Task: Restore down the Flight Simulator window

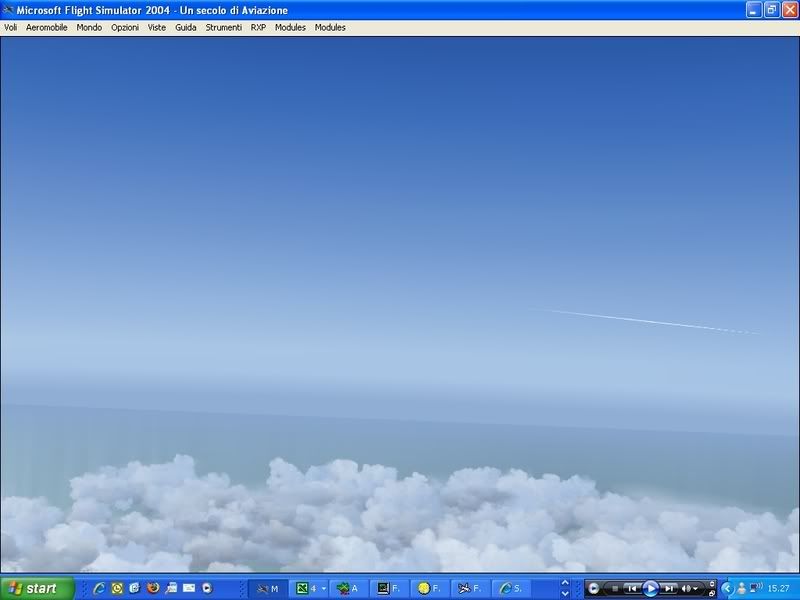Action: click(771, 10)
